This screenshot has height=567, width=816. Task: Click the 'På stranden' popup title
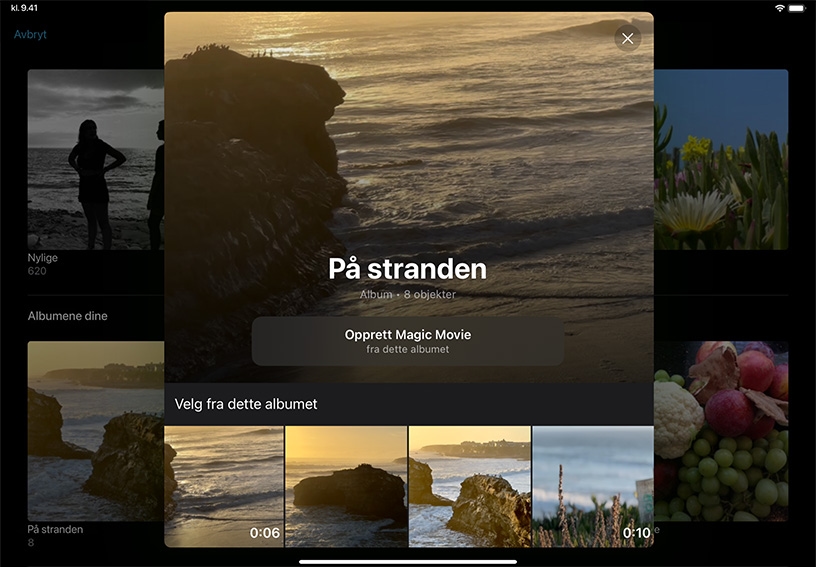[407, 269]
